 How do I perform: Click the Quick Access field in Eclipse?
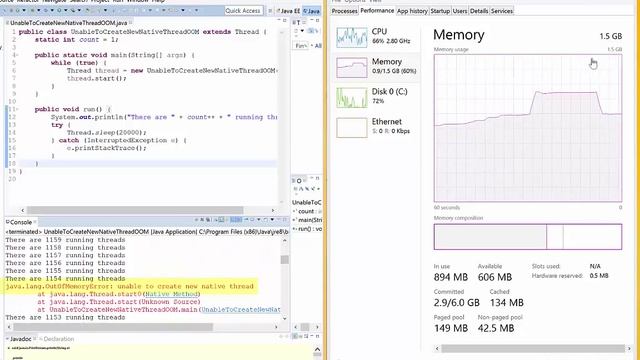[243, 11]
